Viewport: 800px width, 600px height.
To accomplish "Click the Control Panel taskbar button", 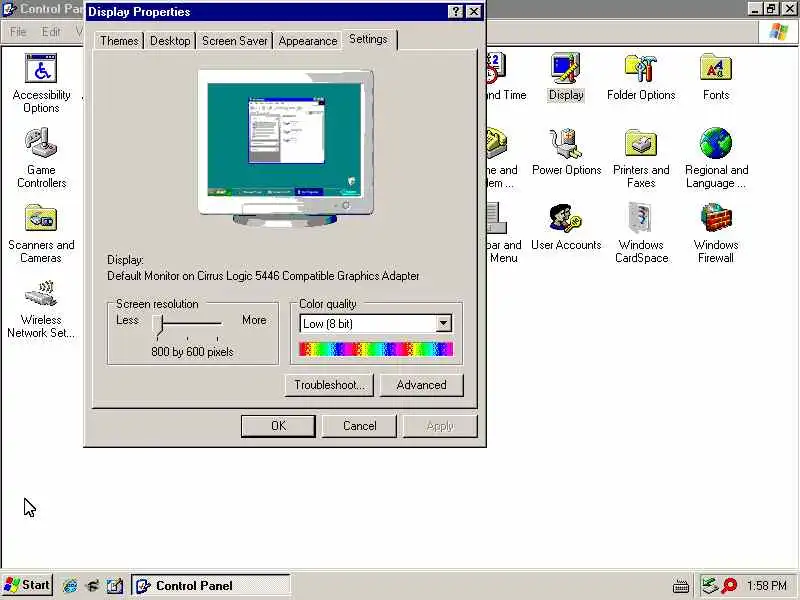I will click(x=211, y=585).
